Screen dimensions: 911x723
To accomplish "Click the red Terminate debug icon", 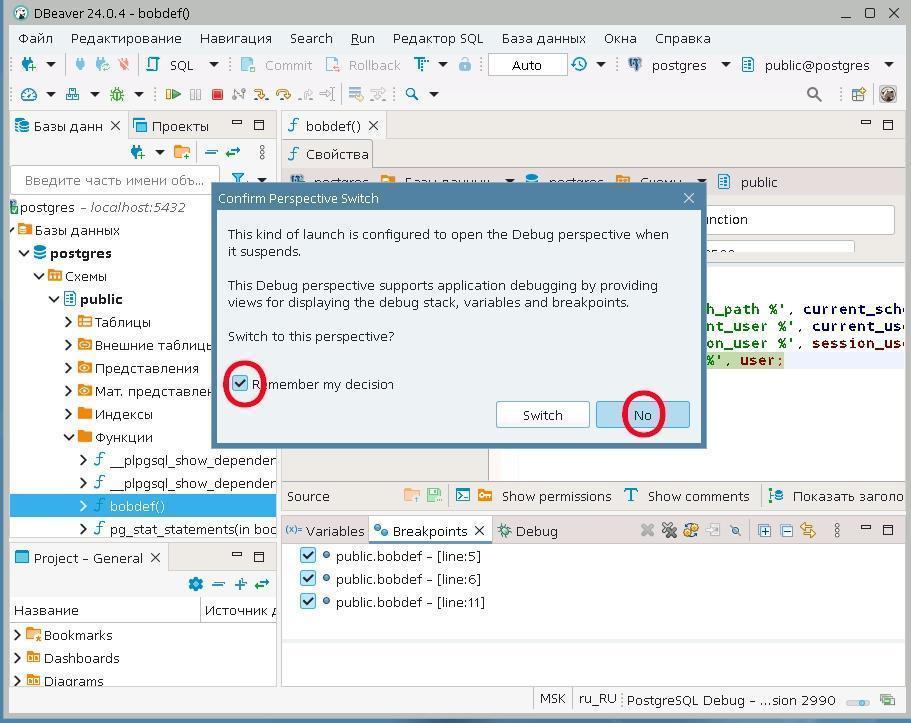I will click(217, 94).
